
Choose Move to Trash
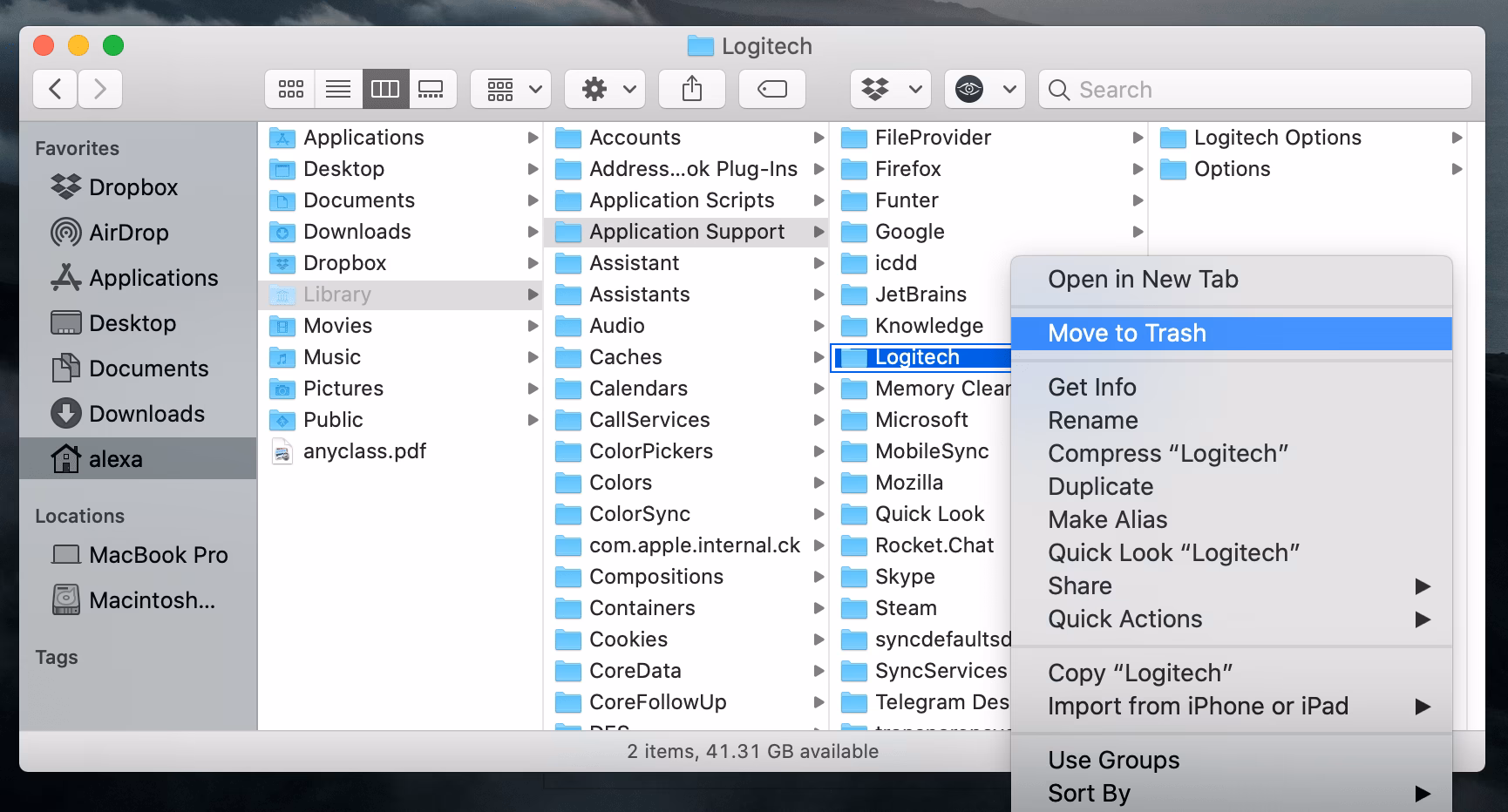tap(1232, 334)
